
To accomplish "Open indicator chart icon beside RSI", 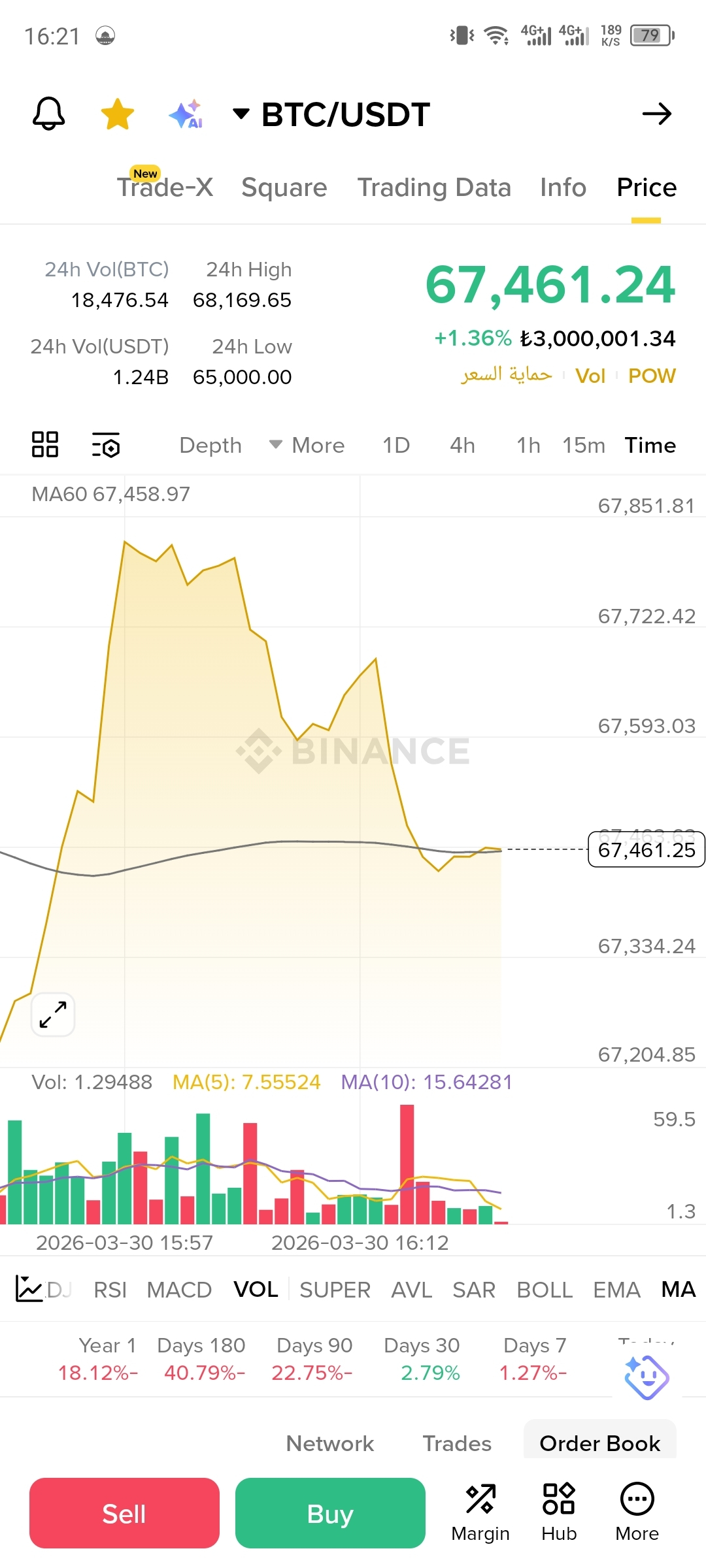I will pos(29,1288).
